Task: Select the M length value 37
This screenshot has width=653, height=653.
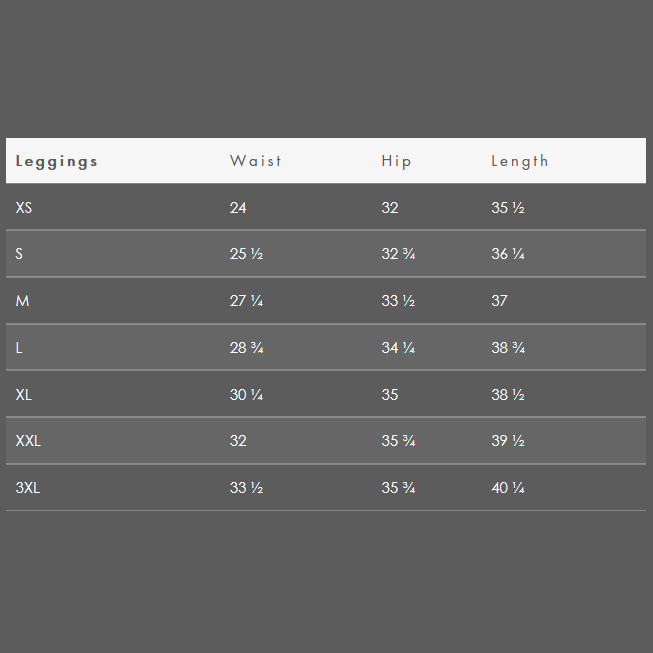Action: pyautogui.click(x=499, y=301)
